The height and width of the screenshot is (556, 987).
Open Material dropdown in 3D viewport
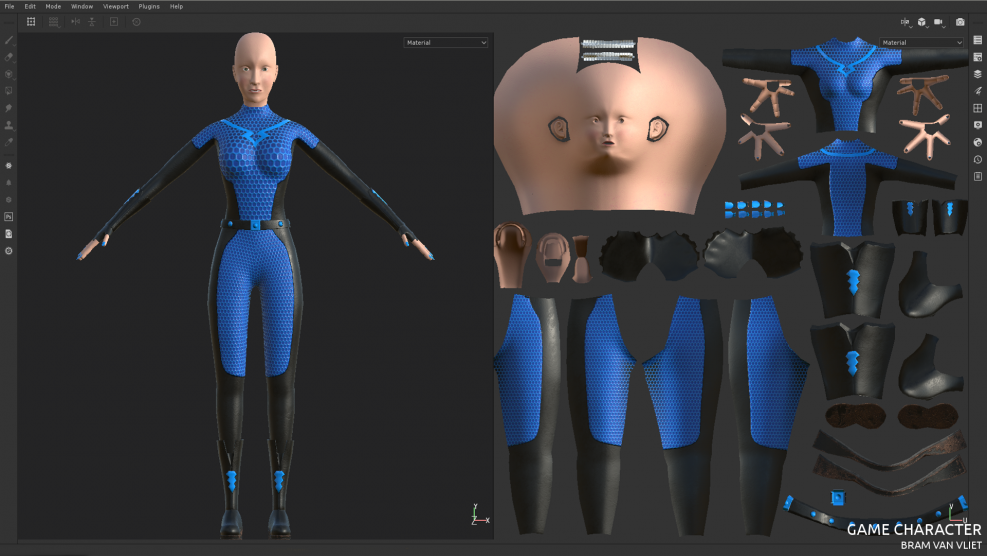[446, 43]
